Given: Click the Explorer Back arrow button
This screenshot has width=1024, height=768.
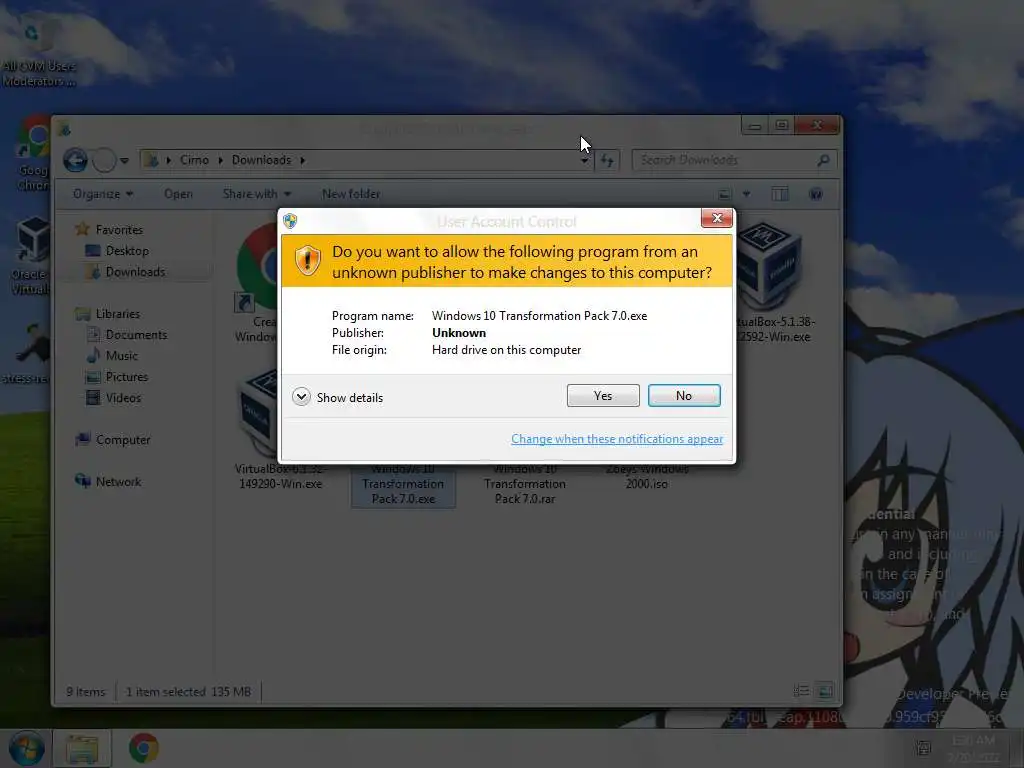Looking at the screenshot, I should click(x=75, y=160).
